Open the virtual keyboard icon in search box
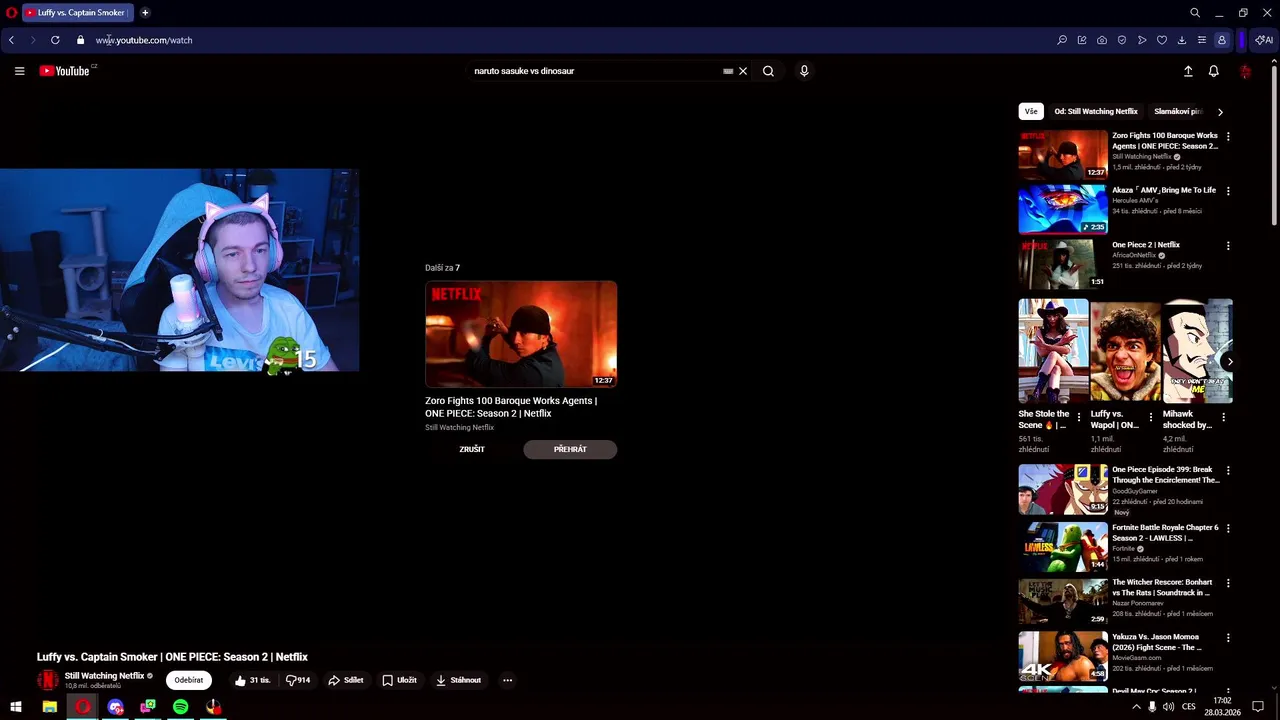This screenshot has height=720, width=1280. coord(728,71)
